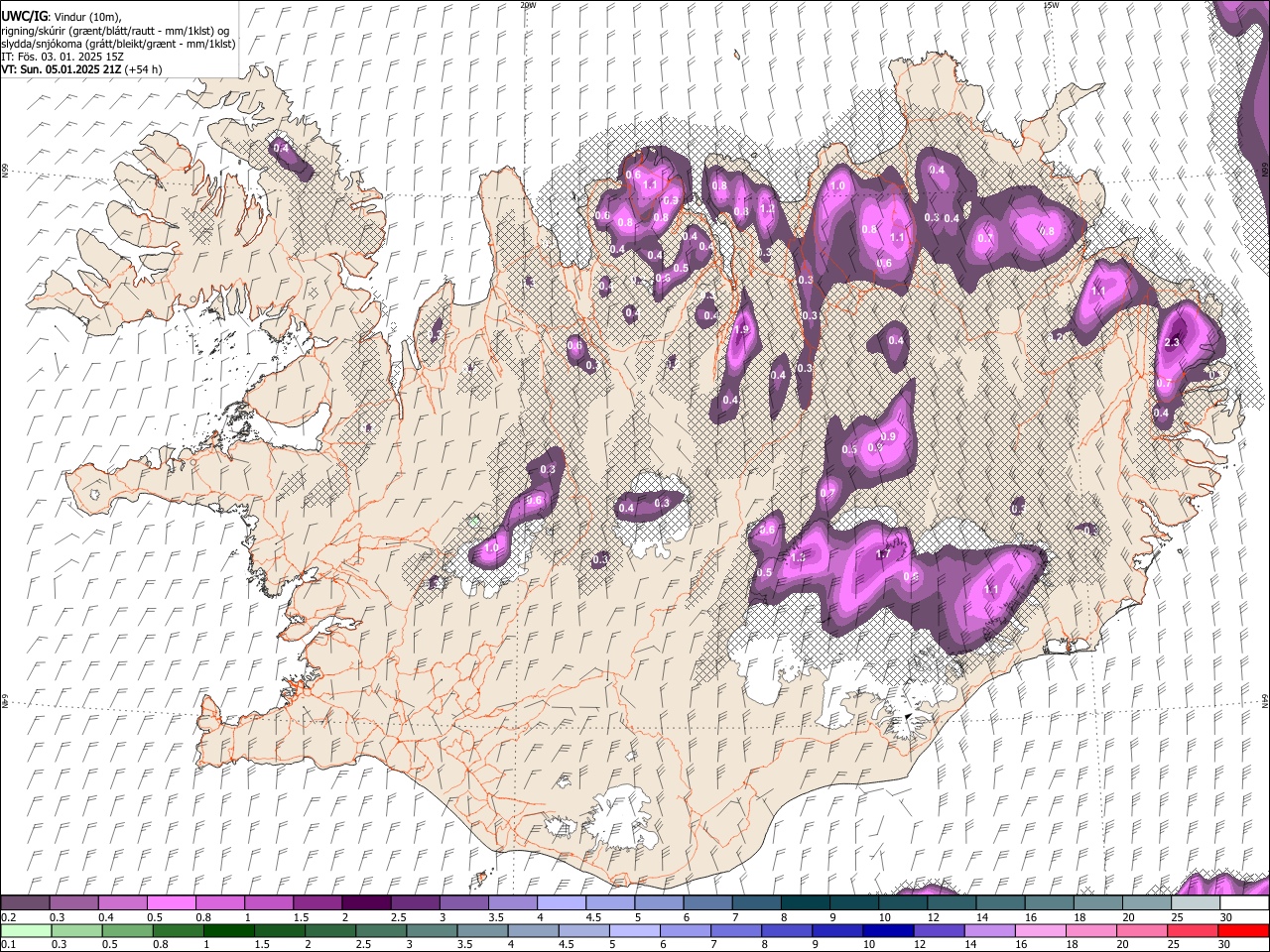Click the violet rain swatch starting at 14
The image size is (1270, 952).
(x=990, y=930)
